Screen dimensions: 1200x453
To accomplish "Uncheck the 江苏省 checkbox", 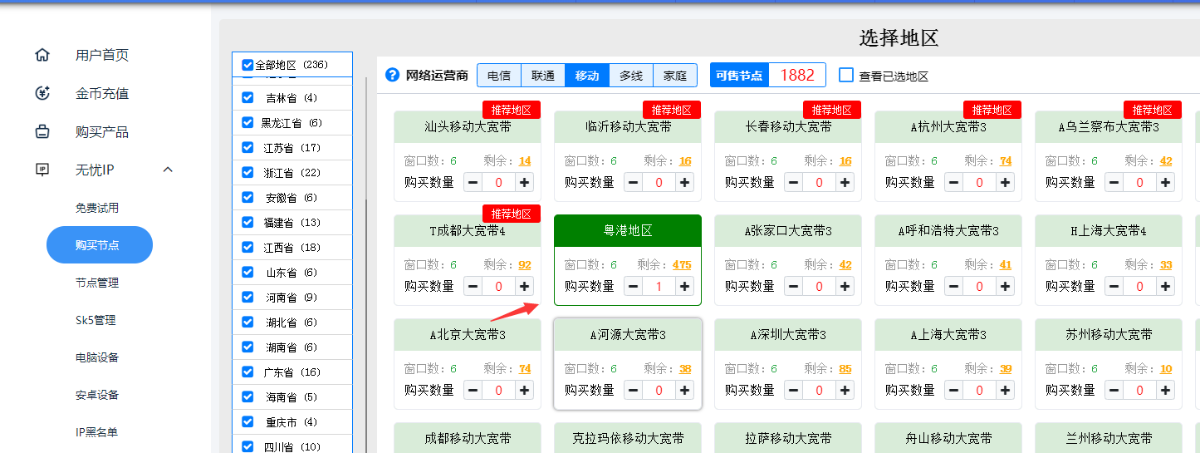I will click(x=247, y=148).
